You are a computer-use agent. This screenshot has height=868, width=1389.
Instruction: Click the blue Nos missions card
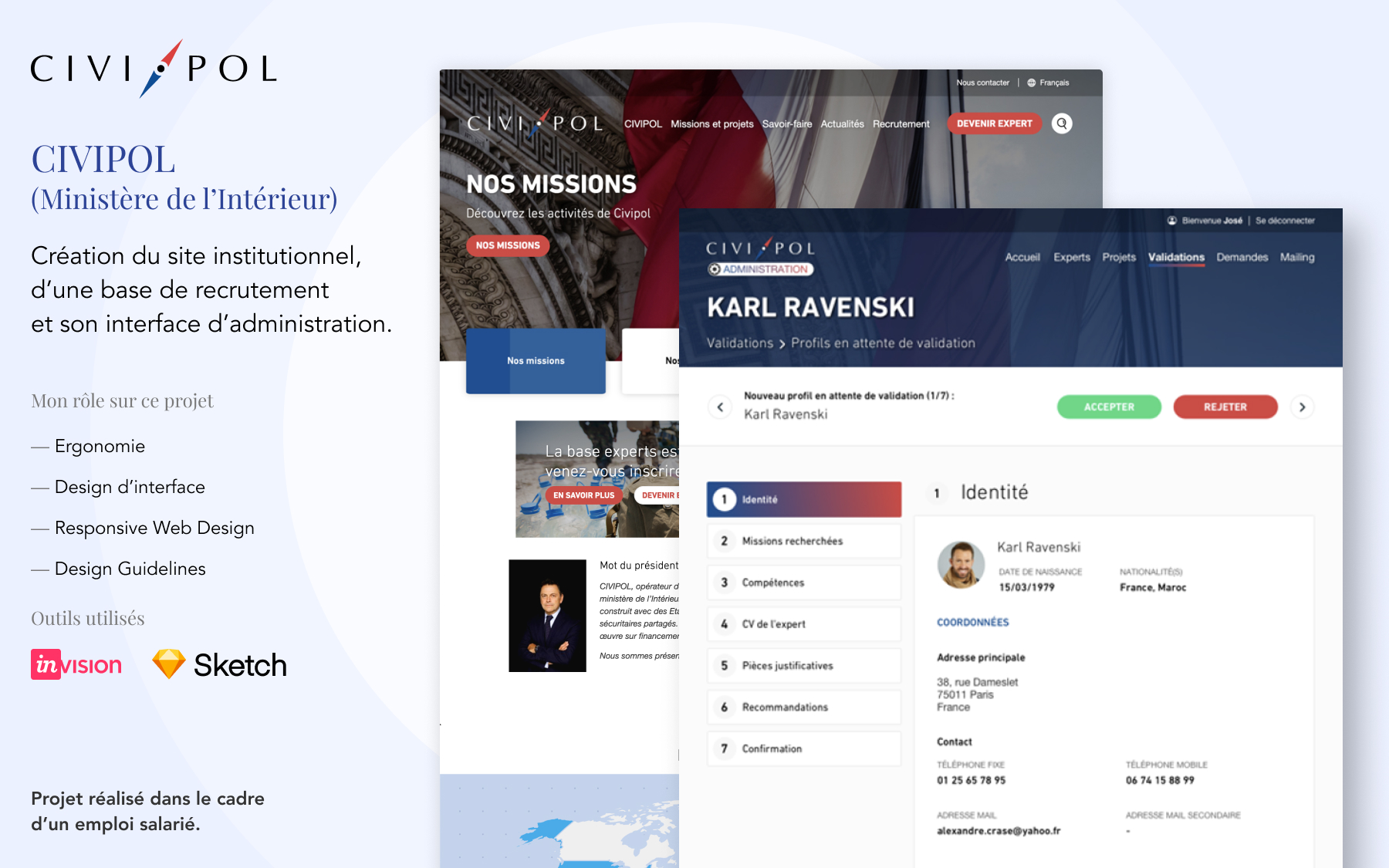click(536, 361)
